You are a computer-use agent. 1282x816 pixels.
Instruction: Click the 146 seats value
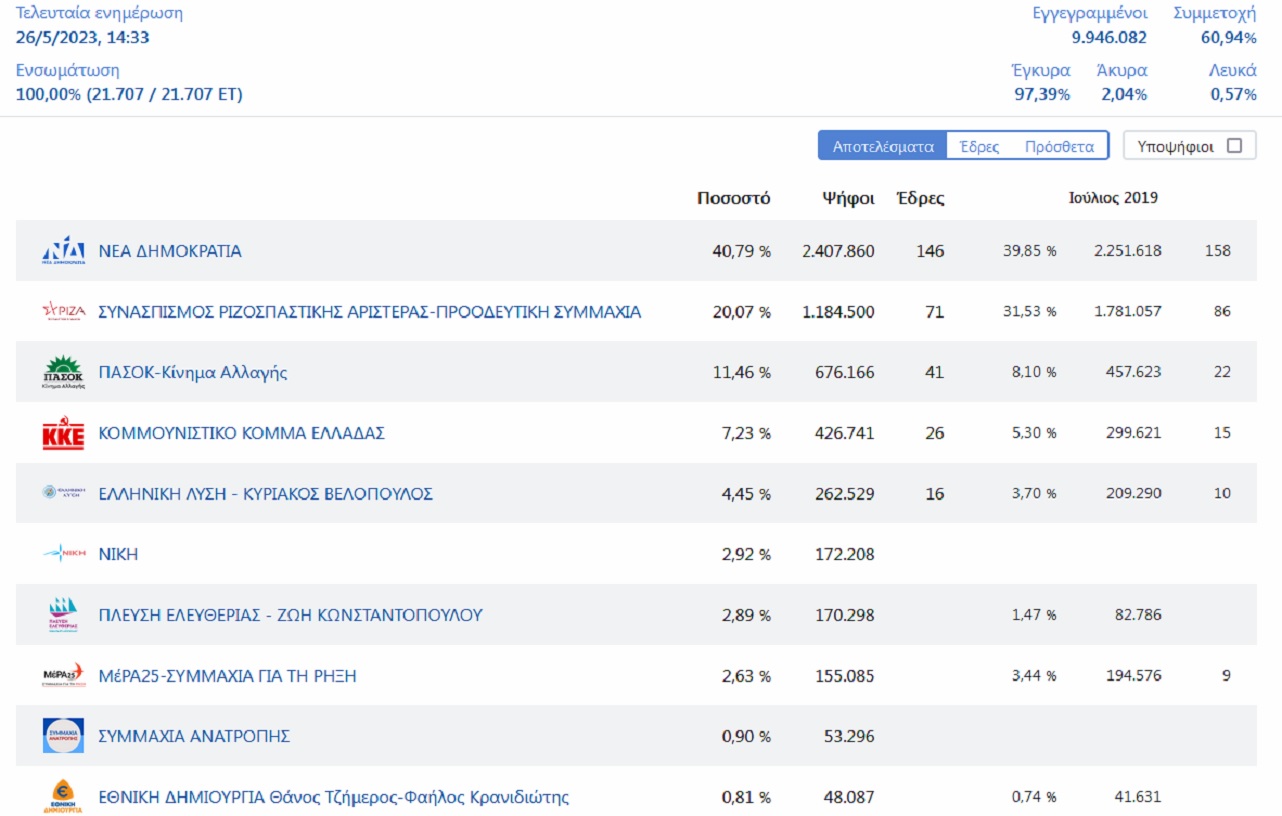930,251
